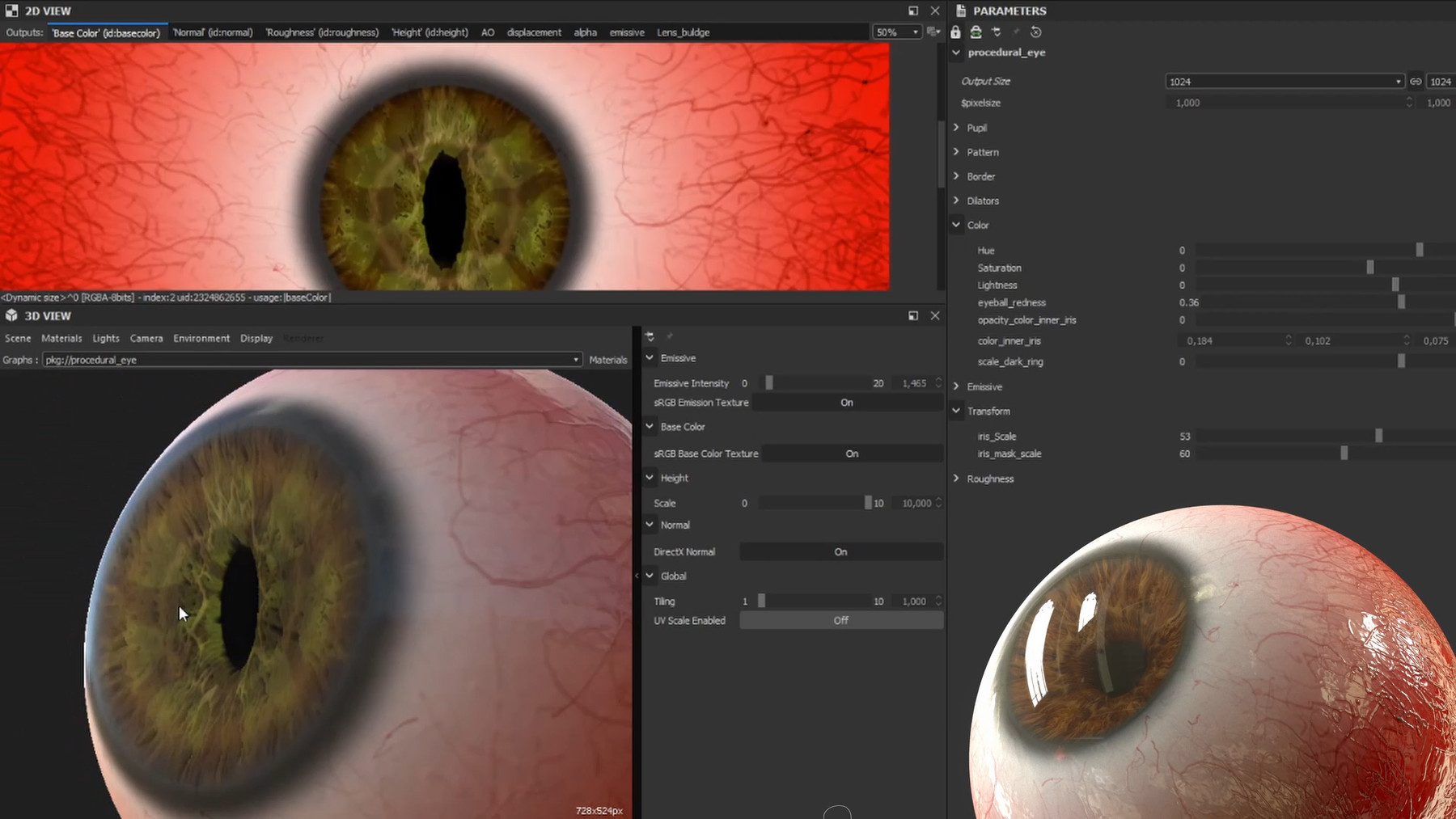
Task: Toggle sRGB Base Color Texture On button
Action: coord(852,454)
